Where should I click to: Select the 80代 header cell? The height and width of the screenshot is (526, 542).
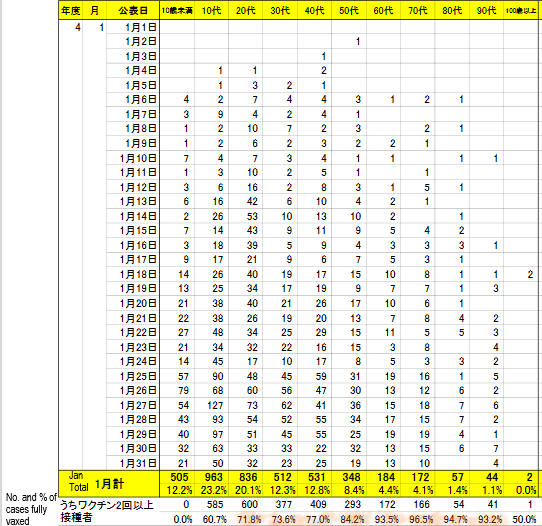click(x=452, y=10)
